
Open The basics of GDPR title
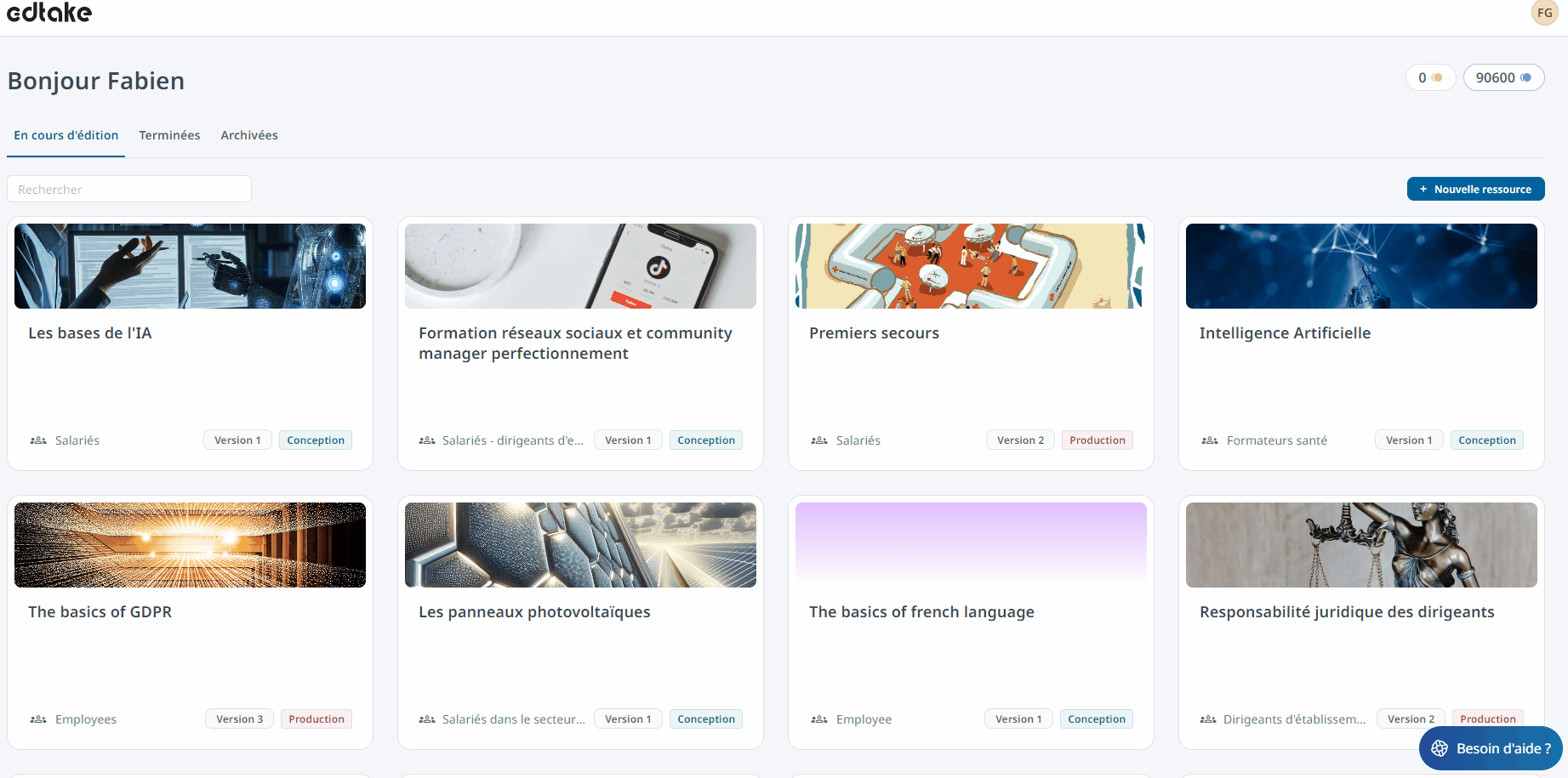[x=100, y=612]
